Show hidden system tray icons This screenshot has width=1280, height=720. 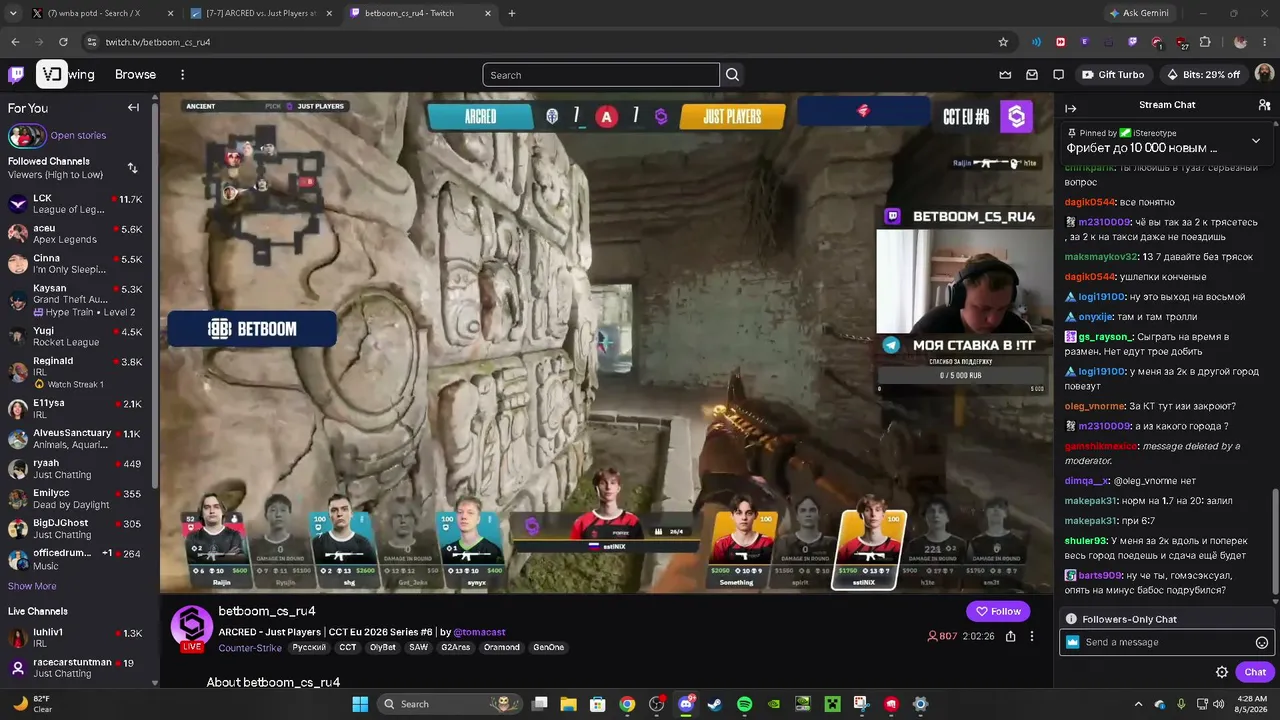(x=1139, y=704)
